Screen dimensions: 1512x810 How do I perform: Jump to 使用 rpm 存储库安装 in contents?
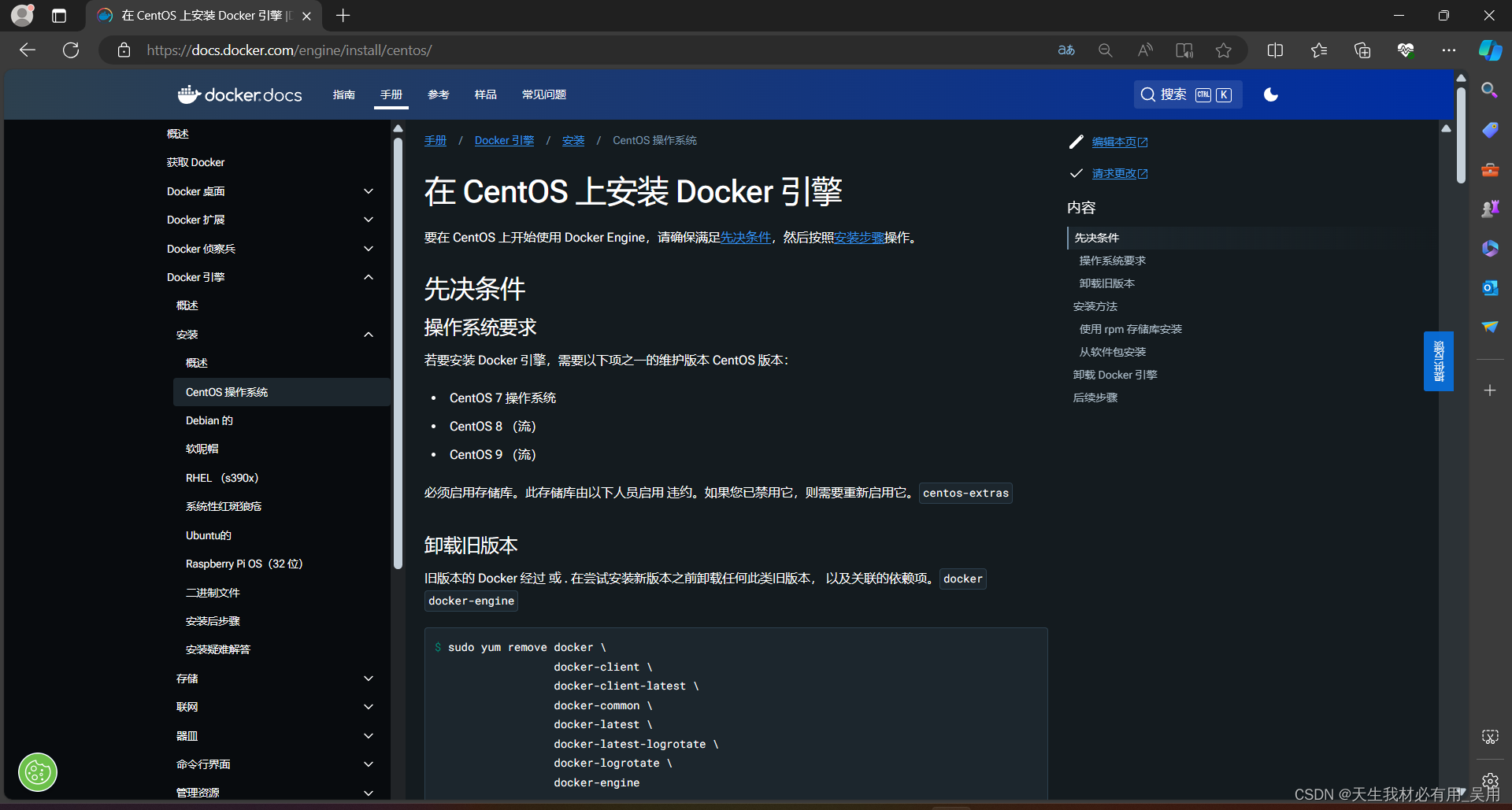(x=1131, y=329)
